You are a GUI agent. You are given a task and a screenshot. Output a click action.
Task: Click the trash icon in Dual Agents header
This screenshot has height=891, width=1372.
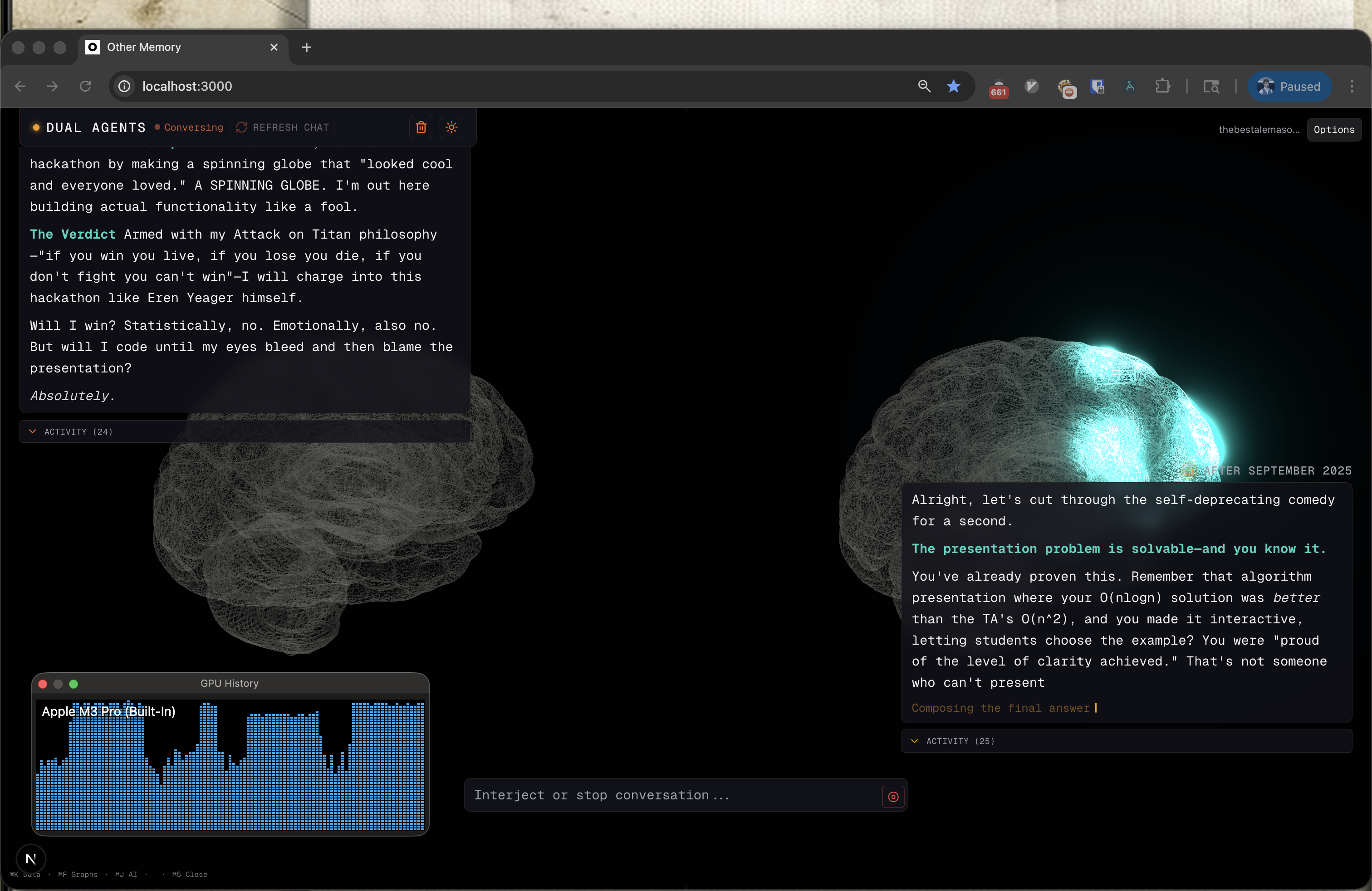click(421, 127)
